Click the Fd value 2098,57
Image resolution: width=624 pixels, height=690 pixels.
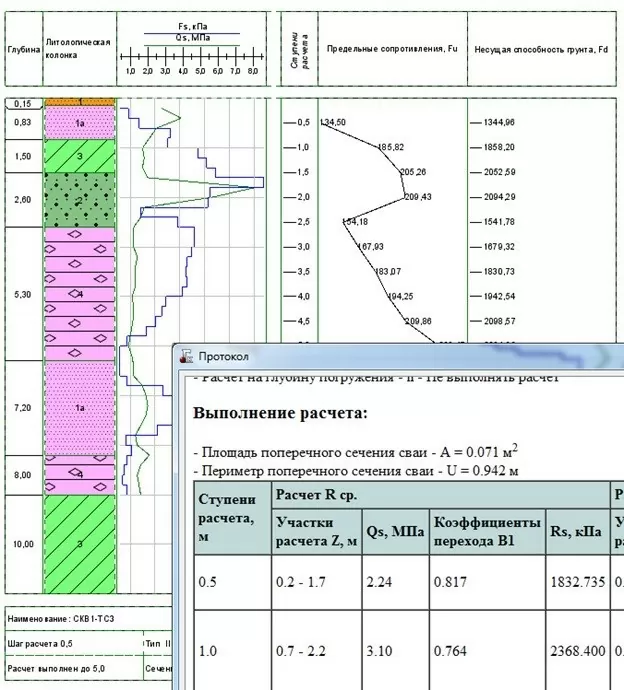(499, 321)
